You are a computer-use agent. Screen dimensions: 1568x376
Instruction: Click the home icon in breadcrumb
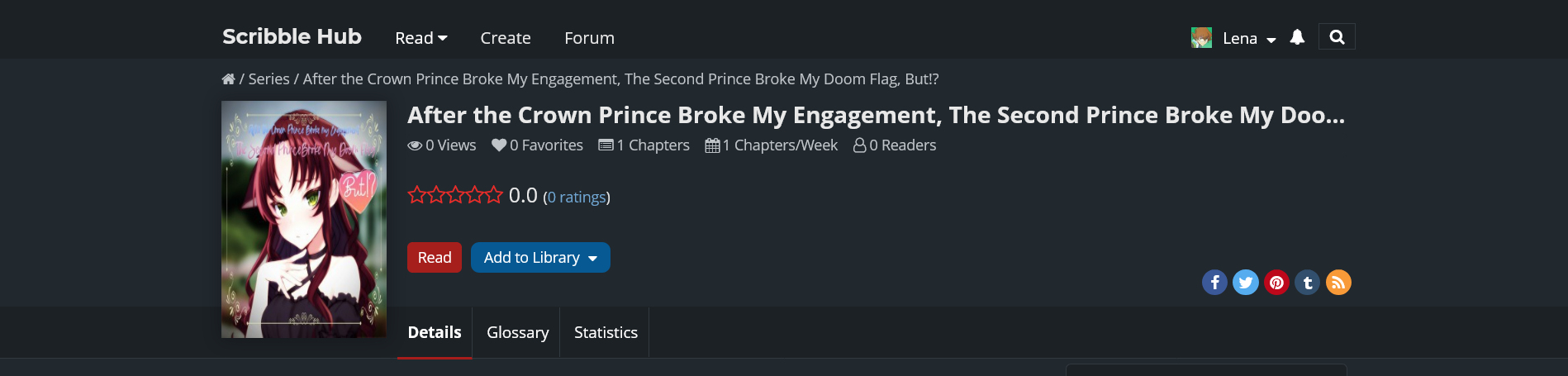228,79
